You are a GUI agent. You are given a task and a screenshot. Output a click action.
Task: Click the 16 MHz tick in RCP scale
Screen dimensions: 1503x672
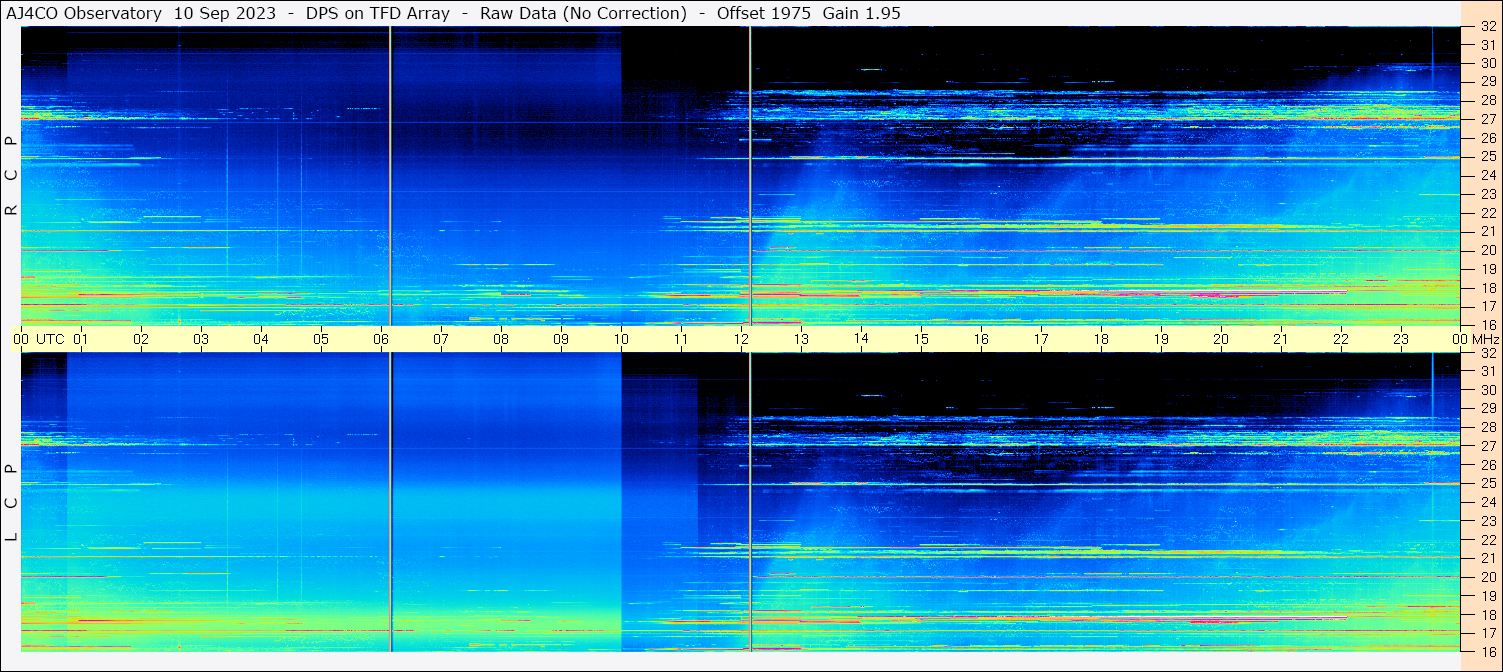(x=1487, y=324)
